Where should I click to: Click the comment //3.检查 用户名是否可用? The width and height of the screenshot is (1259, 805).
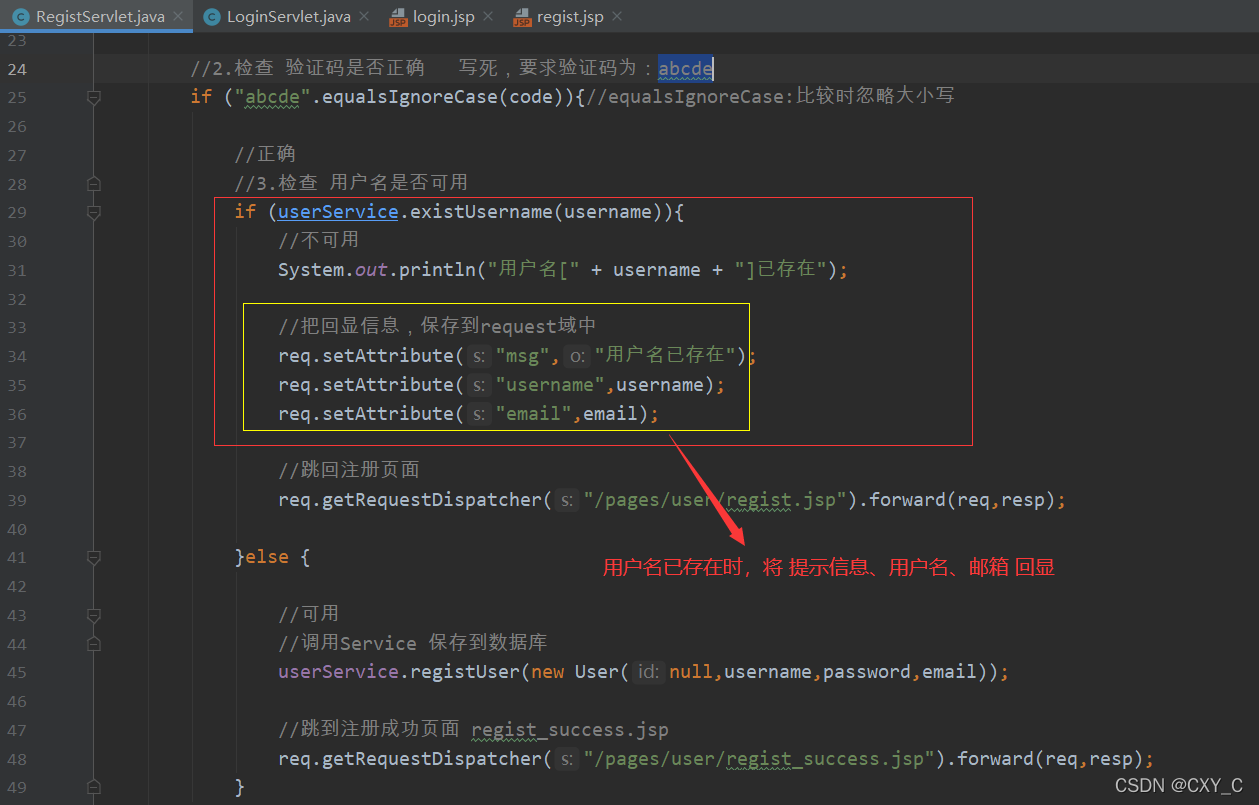click(x=351, y=184)
